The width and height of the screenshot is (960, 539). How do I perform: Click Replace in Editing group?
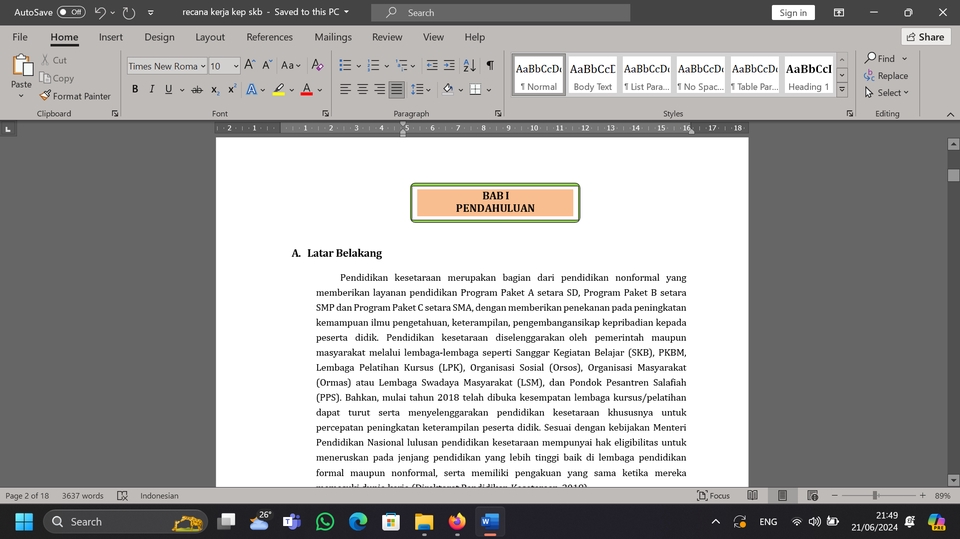[x=886, y=75]
